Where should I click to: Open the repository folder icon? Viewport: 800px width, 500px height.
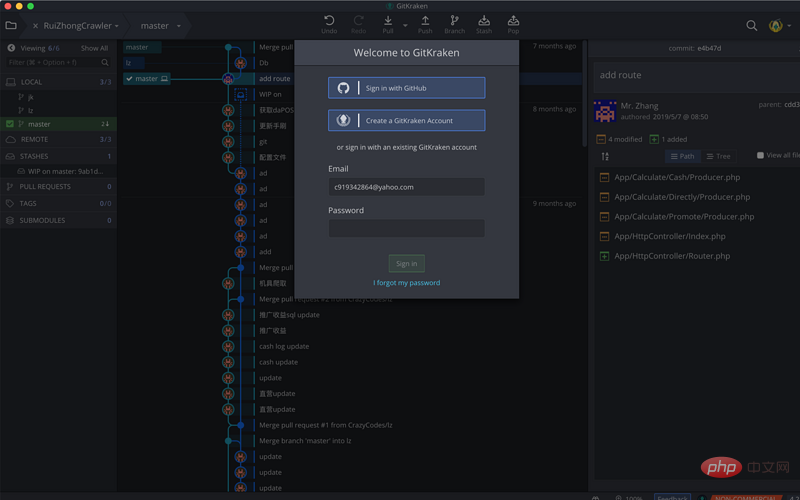(11, 26)
